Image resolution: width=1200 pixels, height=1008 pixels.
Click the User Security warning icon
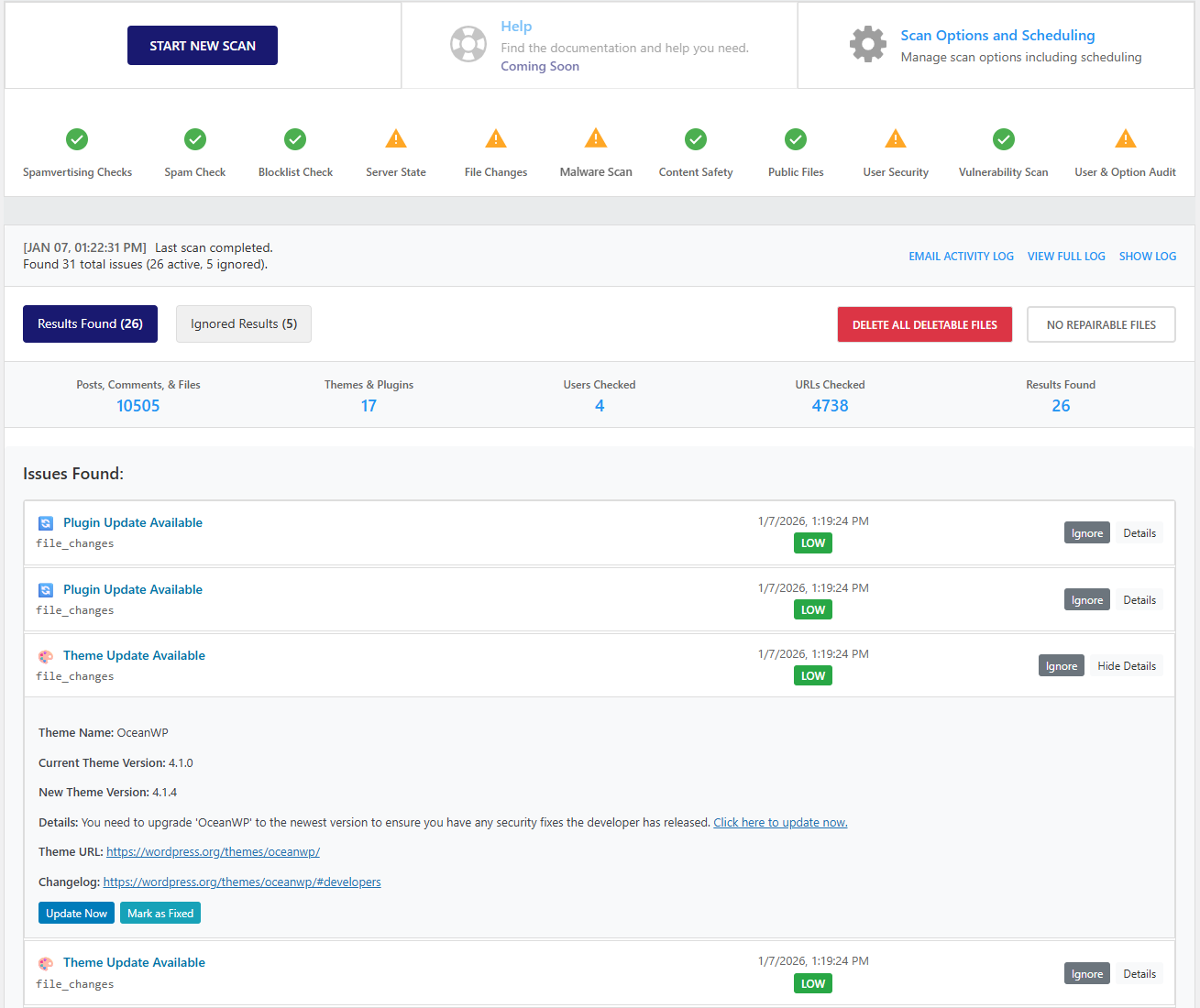point(896,139)
